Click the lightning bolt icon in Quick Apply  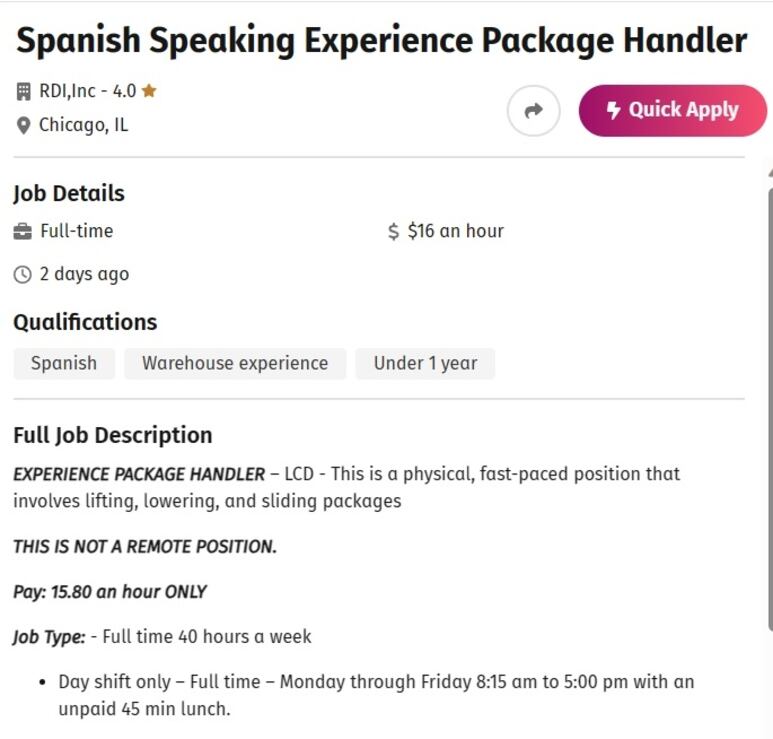pyautogui.click(x=613, y=110)
